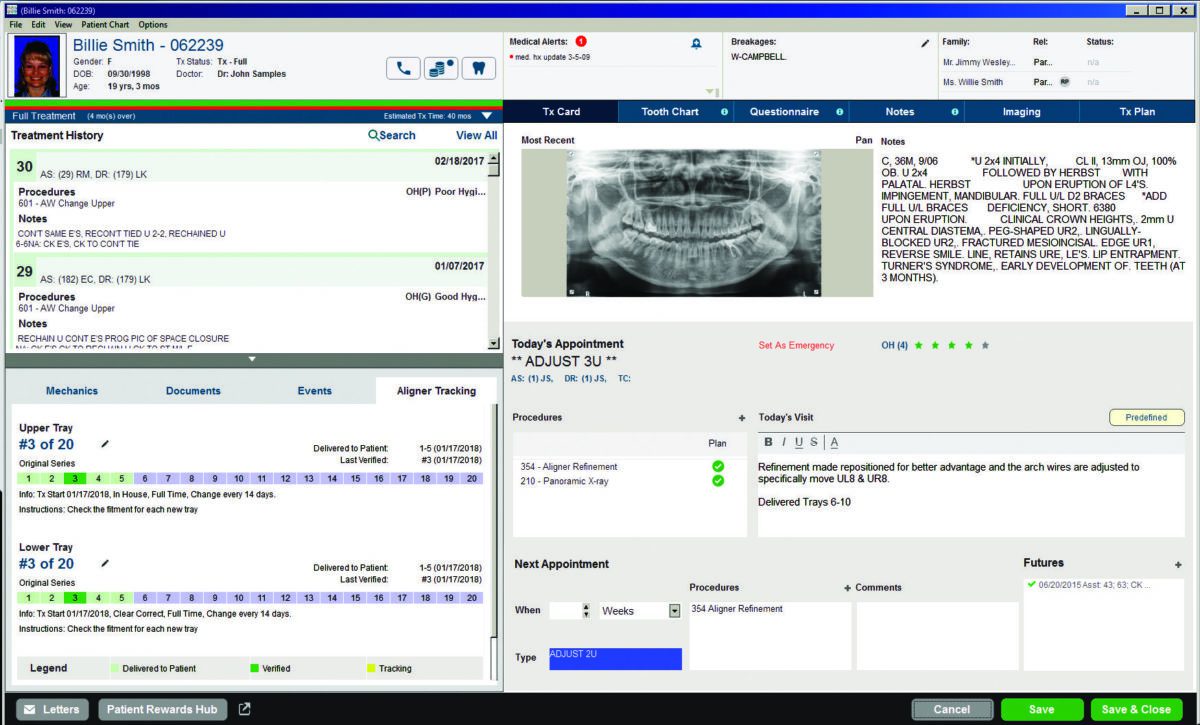The width and height of the screenshot is (1200, 725).
Task: Edit the Lower Tray with pencil icon
Action: 105,563
